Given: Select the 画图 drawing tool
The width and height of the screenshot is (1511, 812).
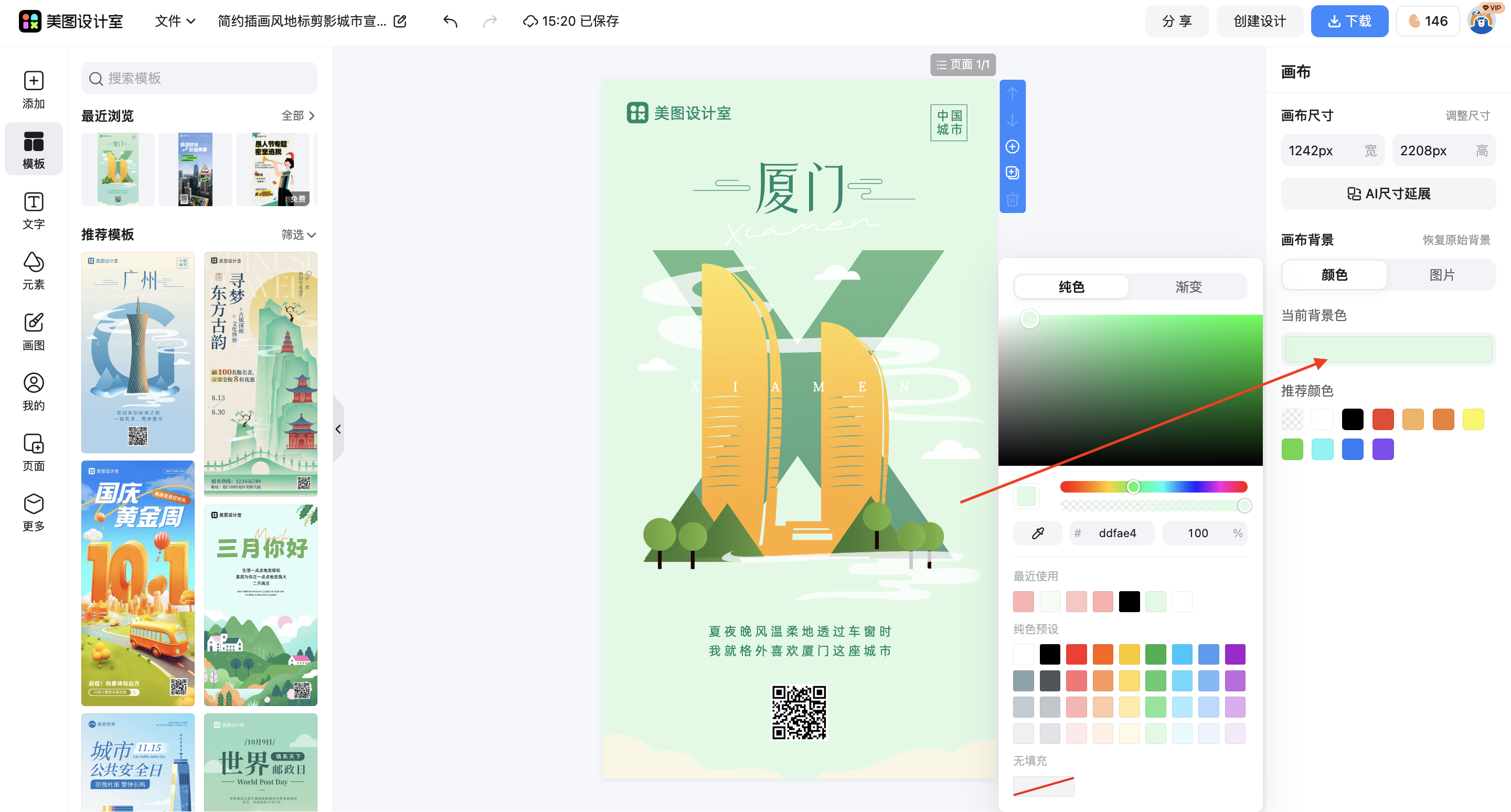Looking at the screenshot, I should pyautogui.click(x=34, y=331).
